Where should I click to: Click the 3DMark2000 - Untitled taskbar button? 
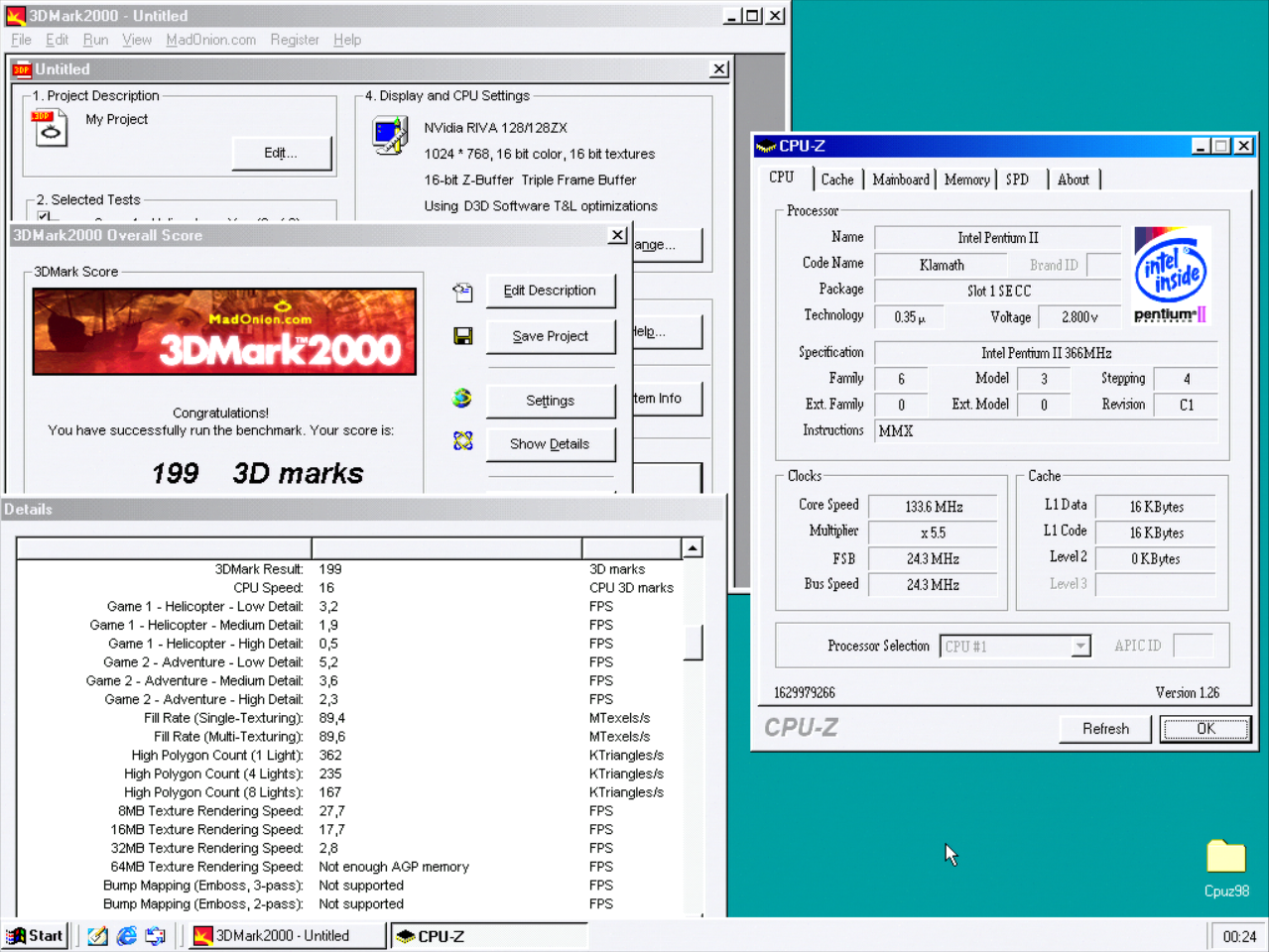[x=287, y=935]
